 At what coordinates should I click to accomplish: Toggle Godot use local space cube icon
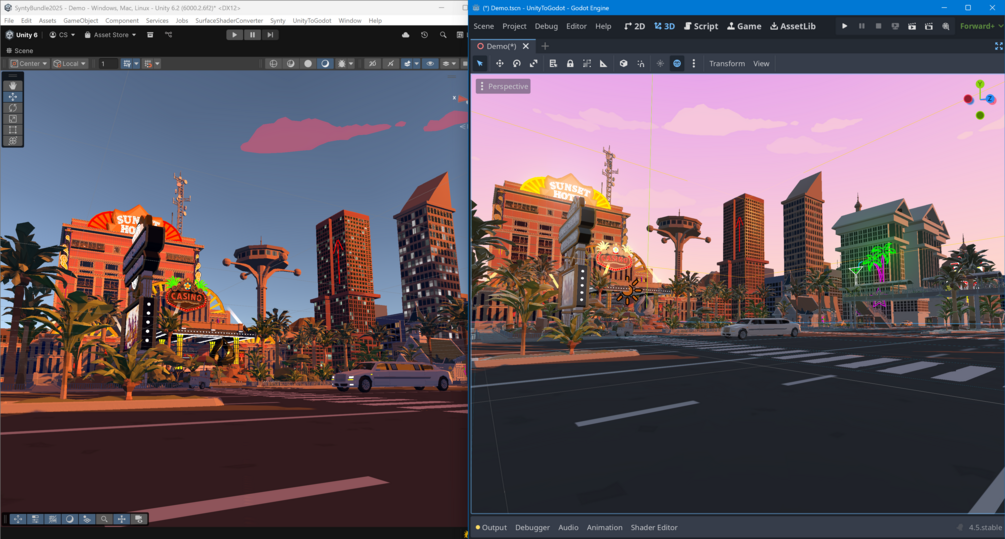624,63
